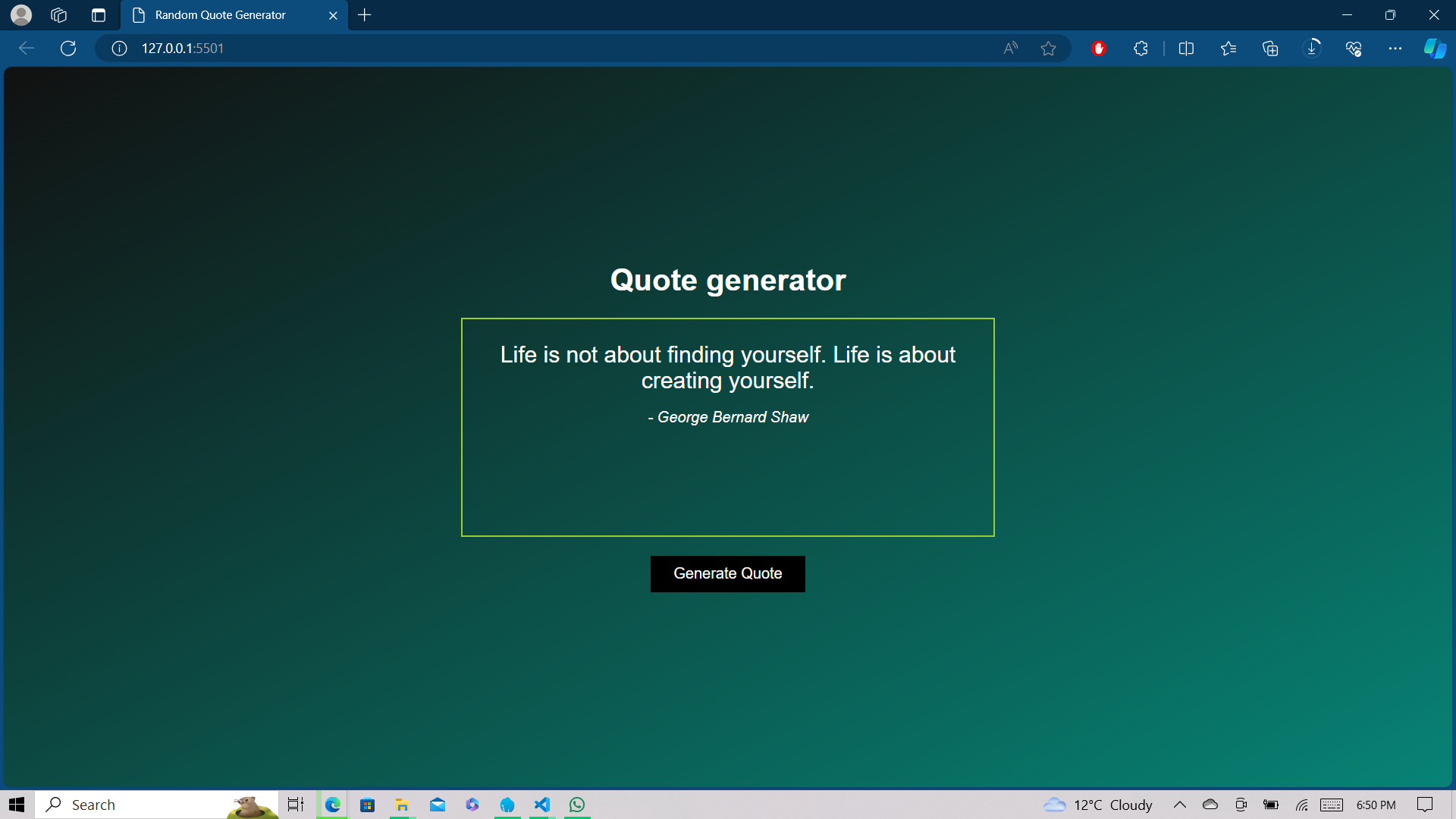Open the Downloads icon
The height and width of the screenshot is (819, 1456).
click(x=1312, y=49)
